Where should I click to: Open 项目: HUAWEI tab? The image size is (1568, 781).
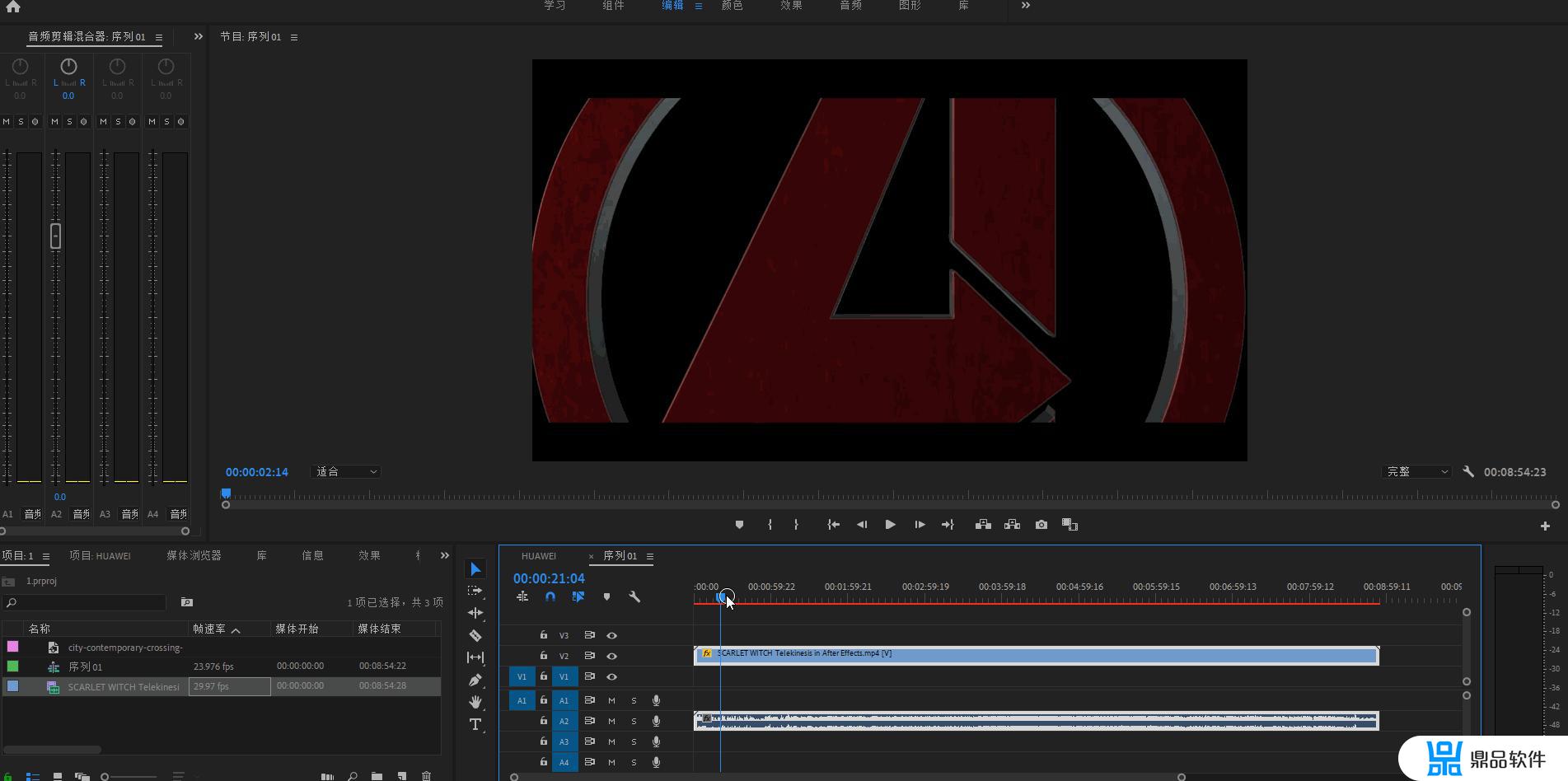100,555
